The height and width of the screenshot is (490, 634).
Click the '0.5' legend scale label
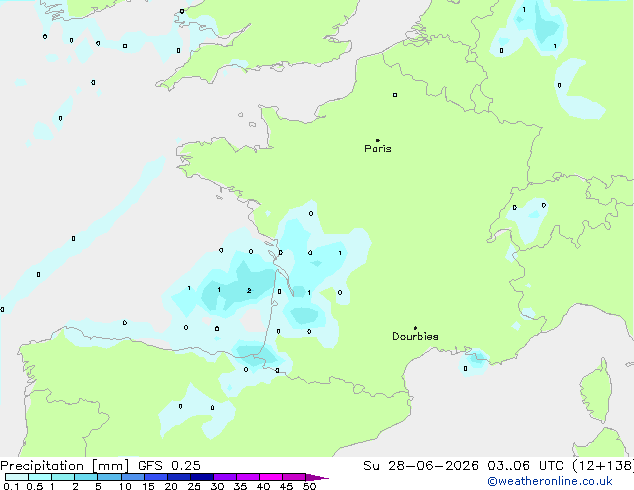(x=34, y=486)
